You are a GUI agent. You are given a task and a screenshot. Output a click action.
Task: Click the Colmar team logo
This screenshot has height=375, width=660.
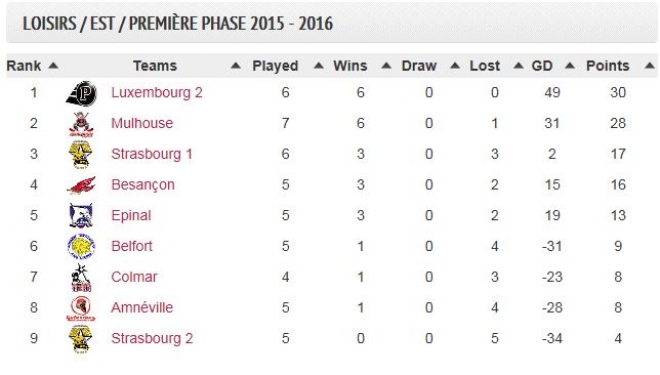pos(81,278)
